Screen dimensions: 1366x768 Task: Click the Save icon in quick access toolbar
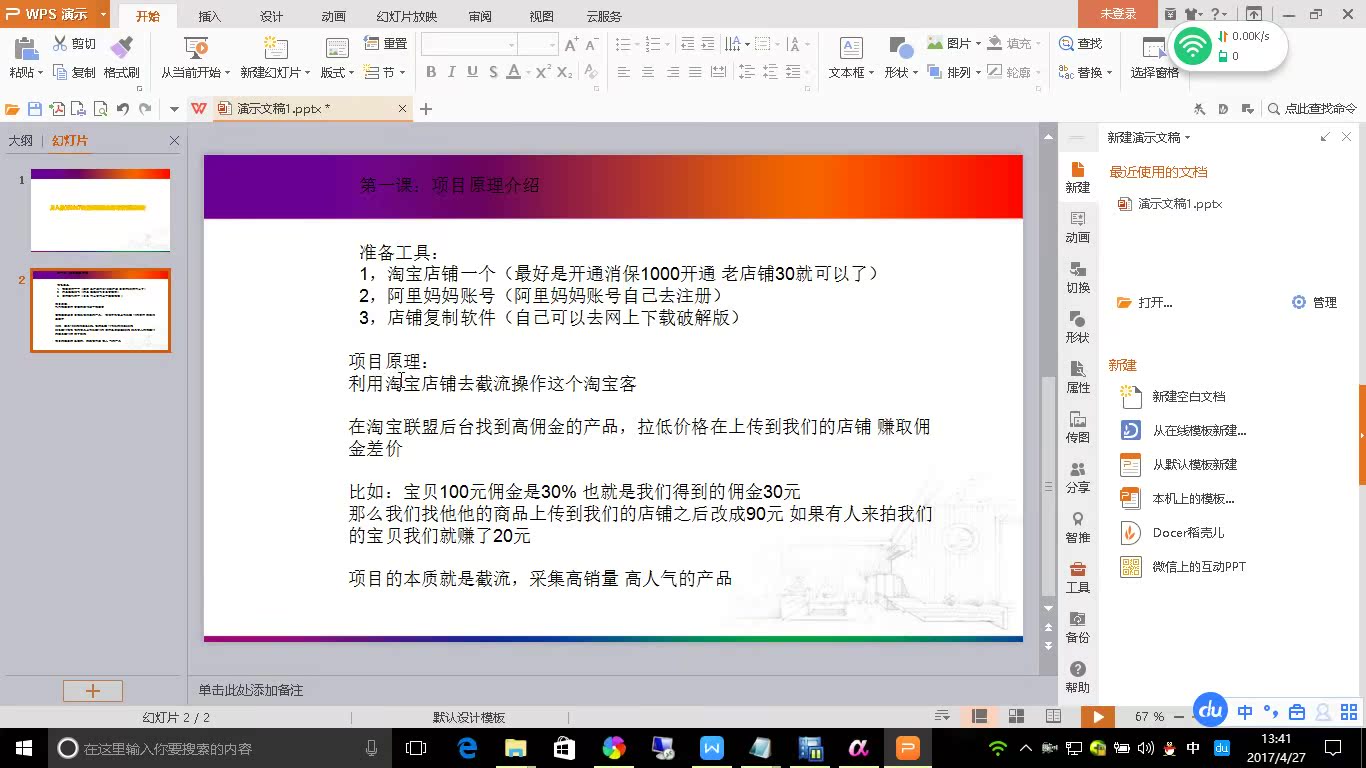pos(35,109)
